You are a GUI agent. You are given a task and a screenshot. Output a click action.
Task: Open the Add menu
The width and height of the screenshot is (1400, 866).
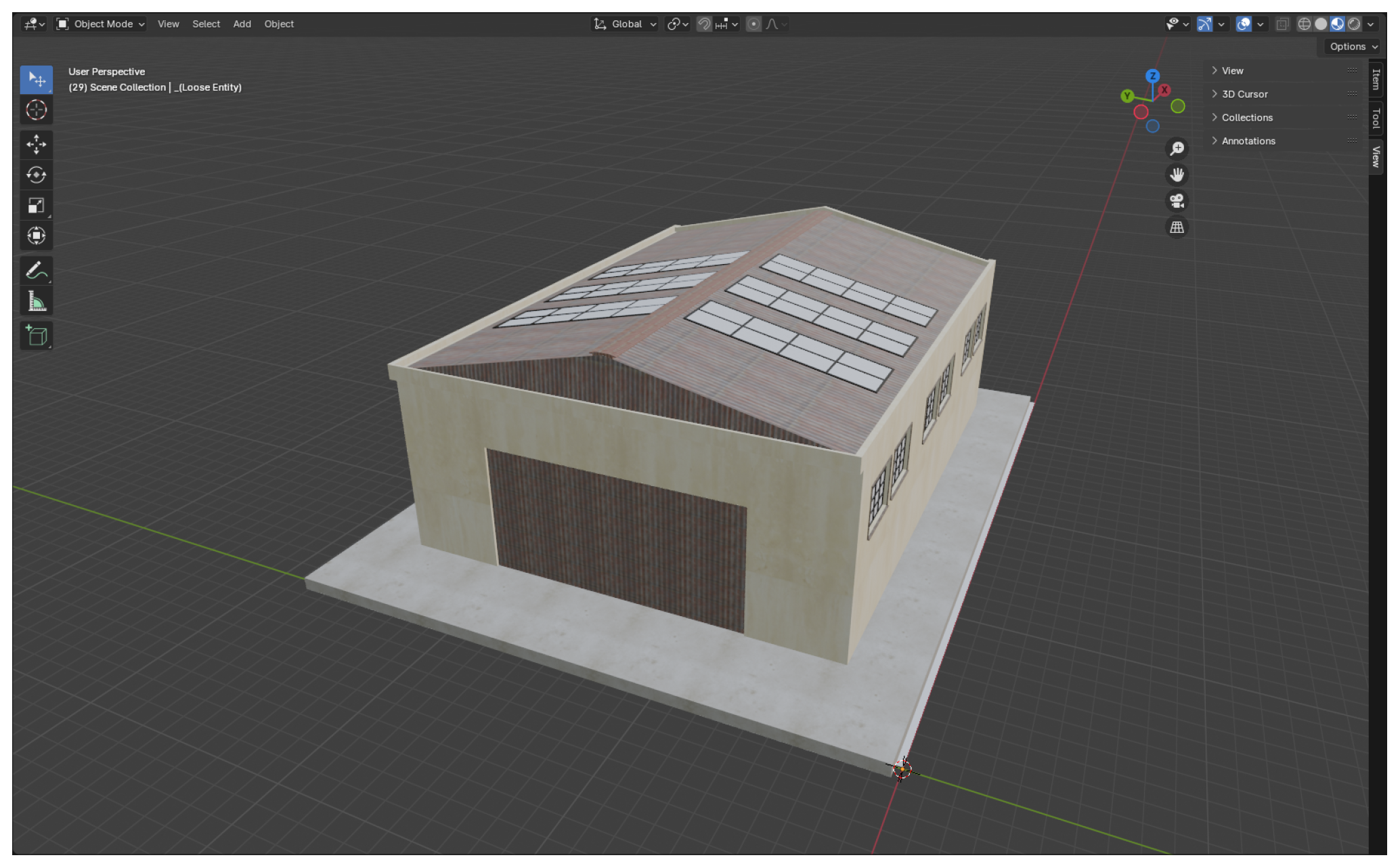[242, 24]
